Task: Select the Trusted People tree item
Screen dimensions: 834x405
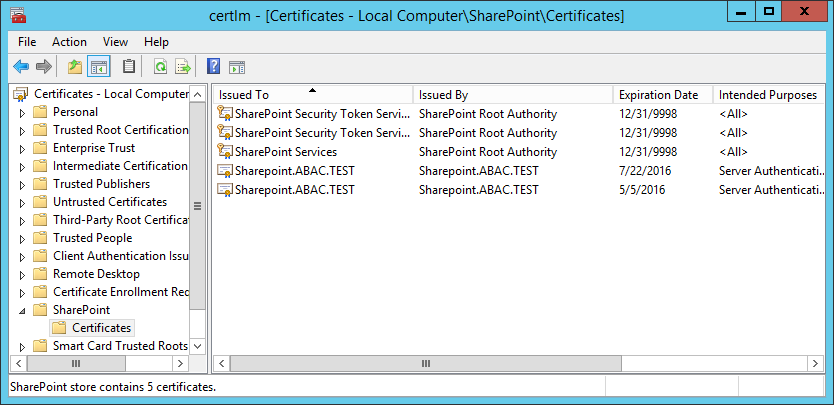Action: point(92,238)
